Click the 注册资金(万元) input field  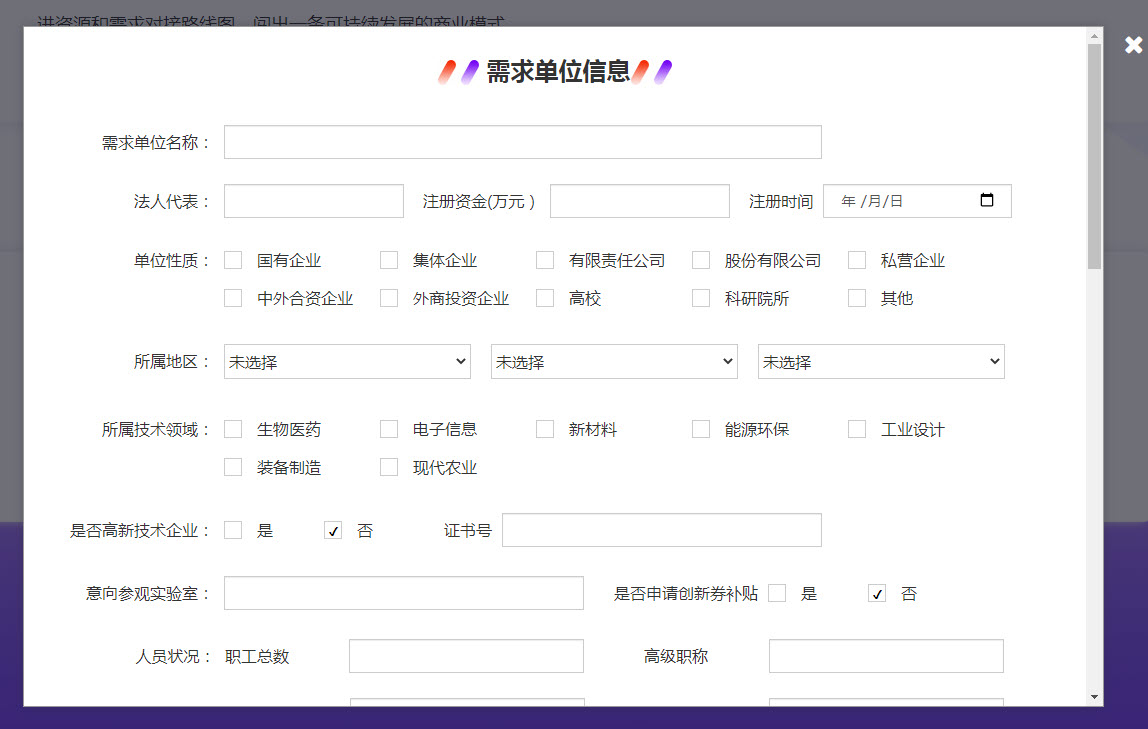coord(639,201)
